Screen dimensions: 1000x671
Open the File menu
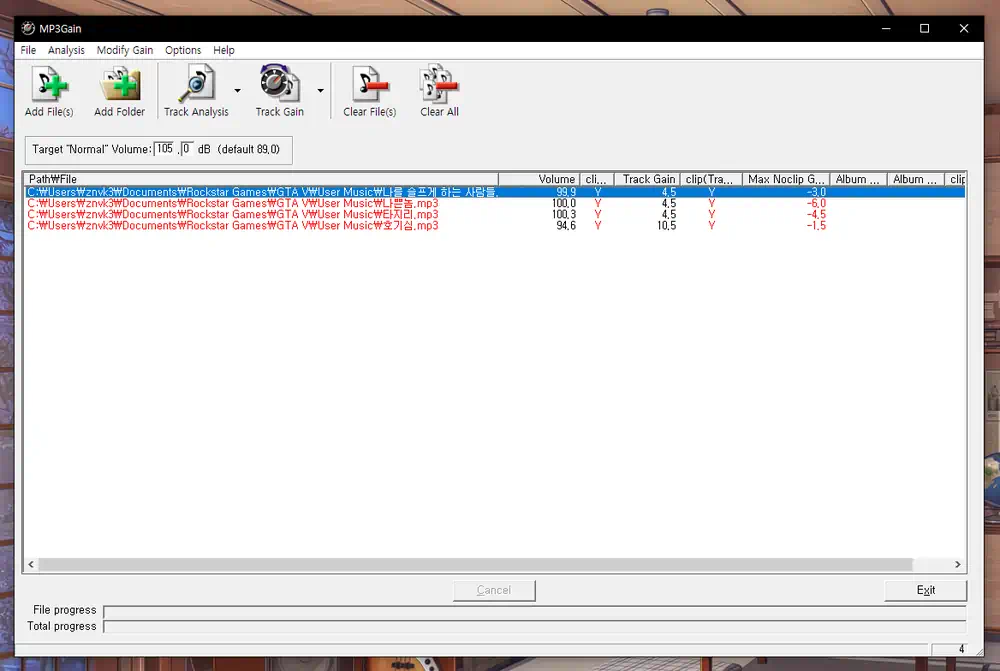click(28, 50)
